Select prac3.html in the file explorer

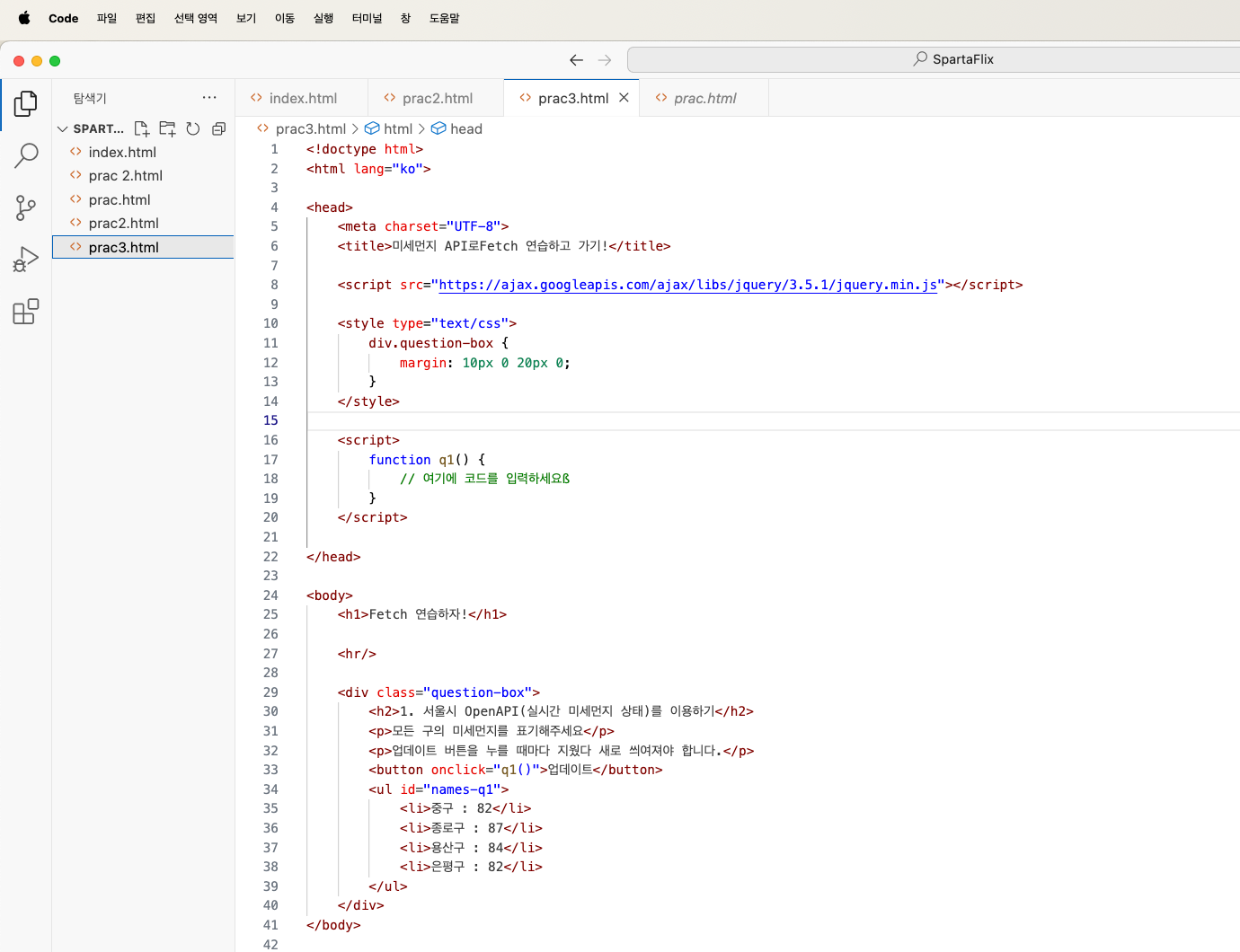(x=144, y=247)
